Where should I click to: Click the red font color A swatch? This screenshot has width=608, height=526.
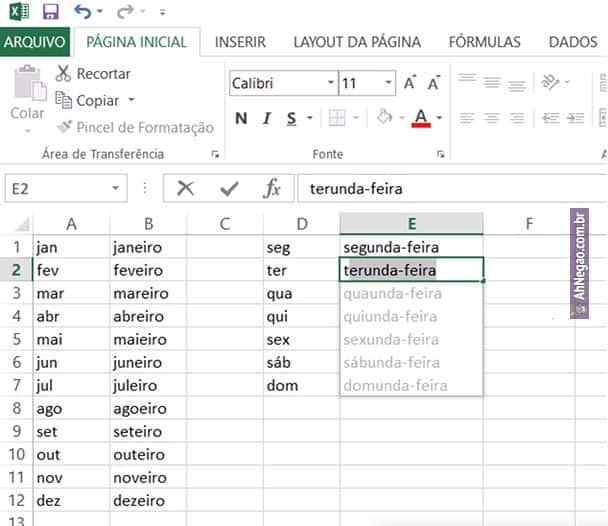(x=421, y=118)
